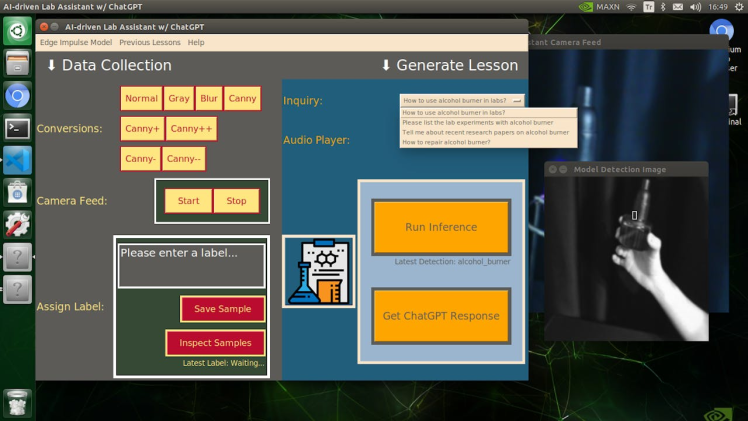
Task: Click the Canny++ conversion button
Action: click(x=191, y=129)
